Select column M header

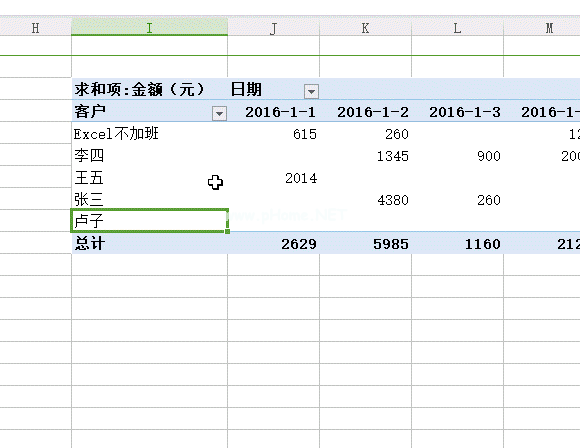click(x=542, y=28)
